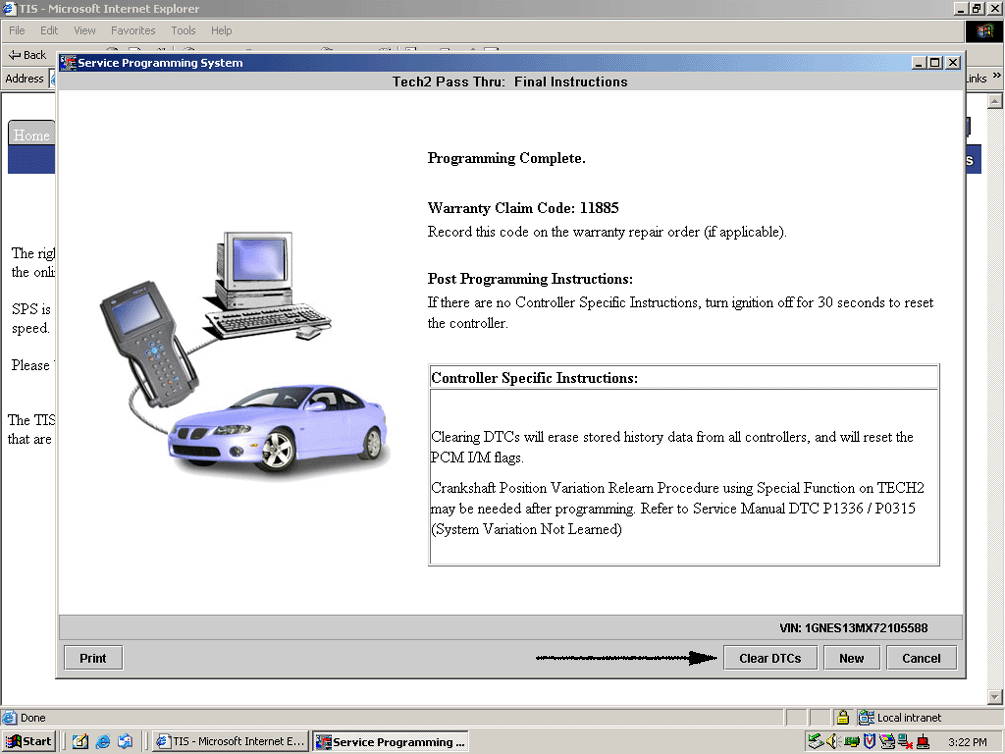Open the Tools menu

[x=183, y=31]
